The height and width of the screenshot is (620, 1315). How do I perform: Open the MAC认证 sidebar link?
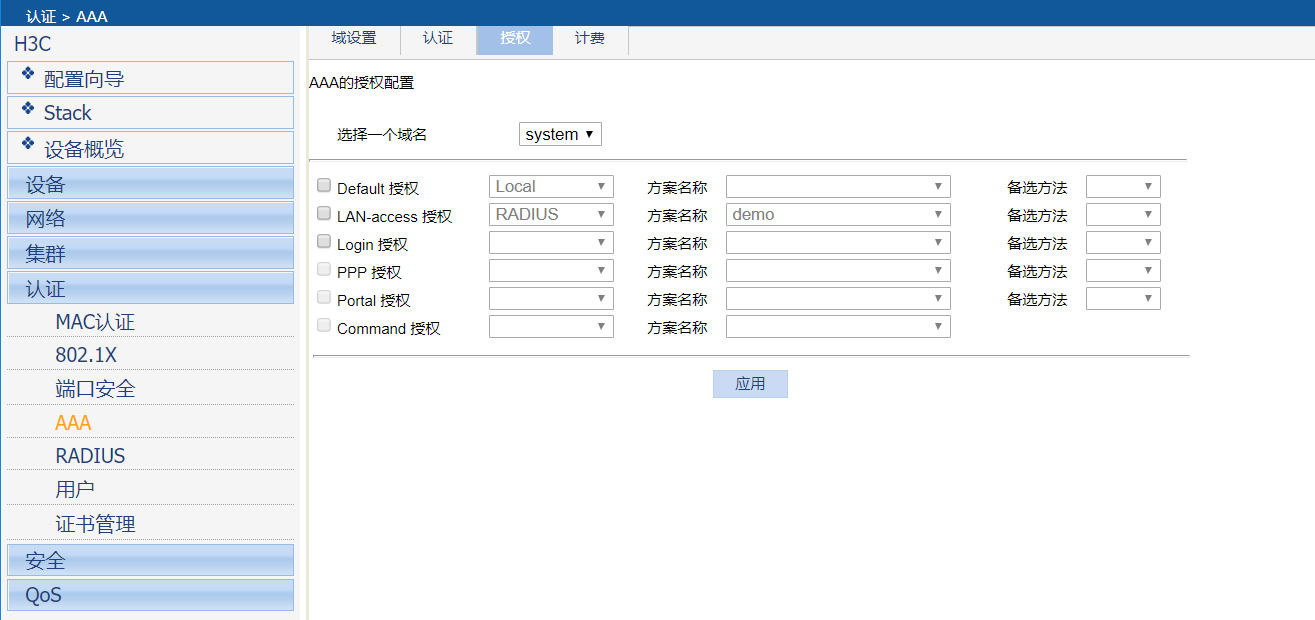[x=95, y=322]
